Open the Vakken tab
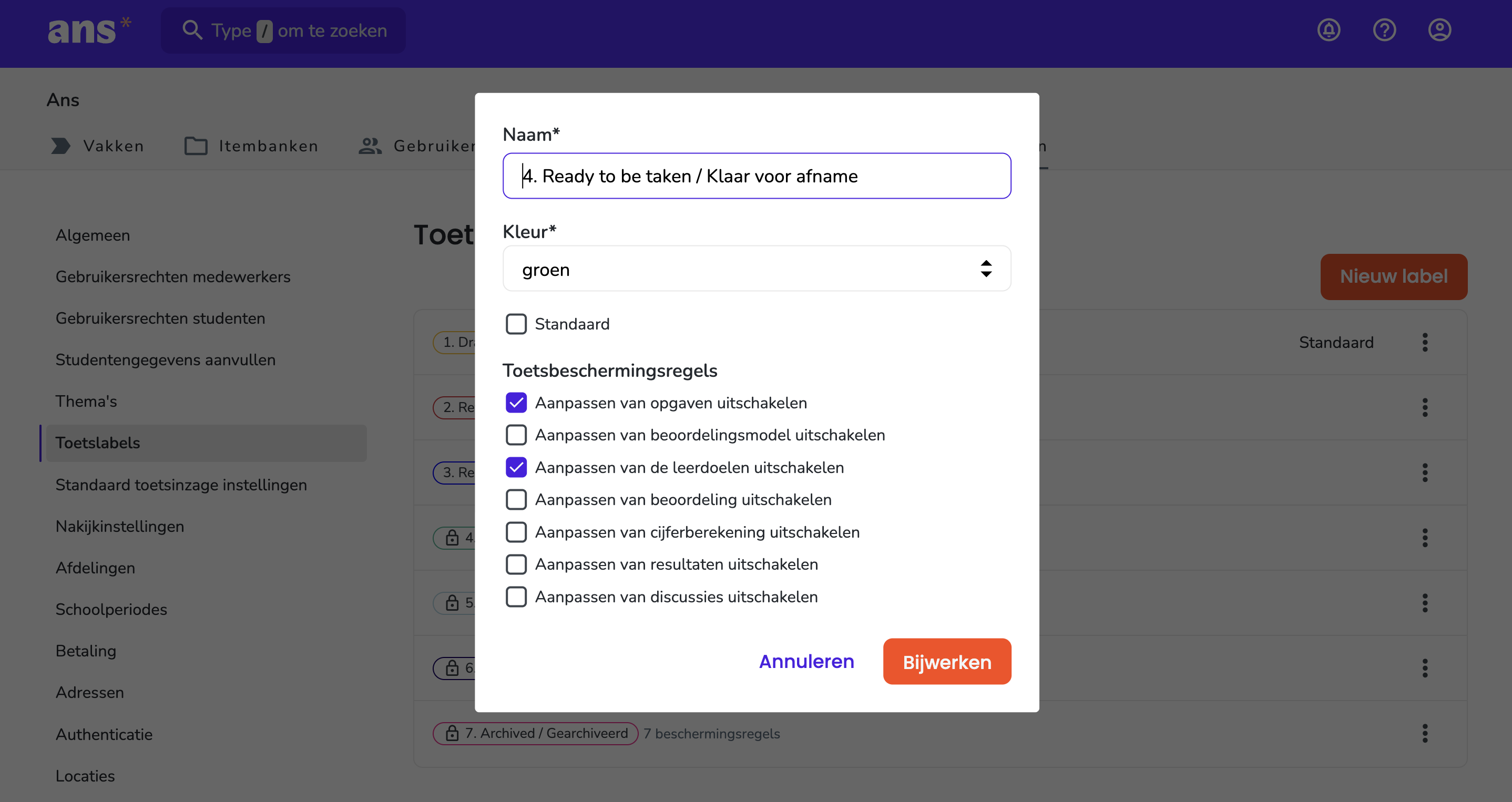The height and width of the screenshot is (802, 1512). 97,146
